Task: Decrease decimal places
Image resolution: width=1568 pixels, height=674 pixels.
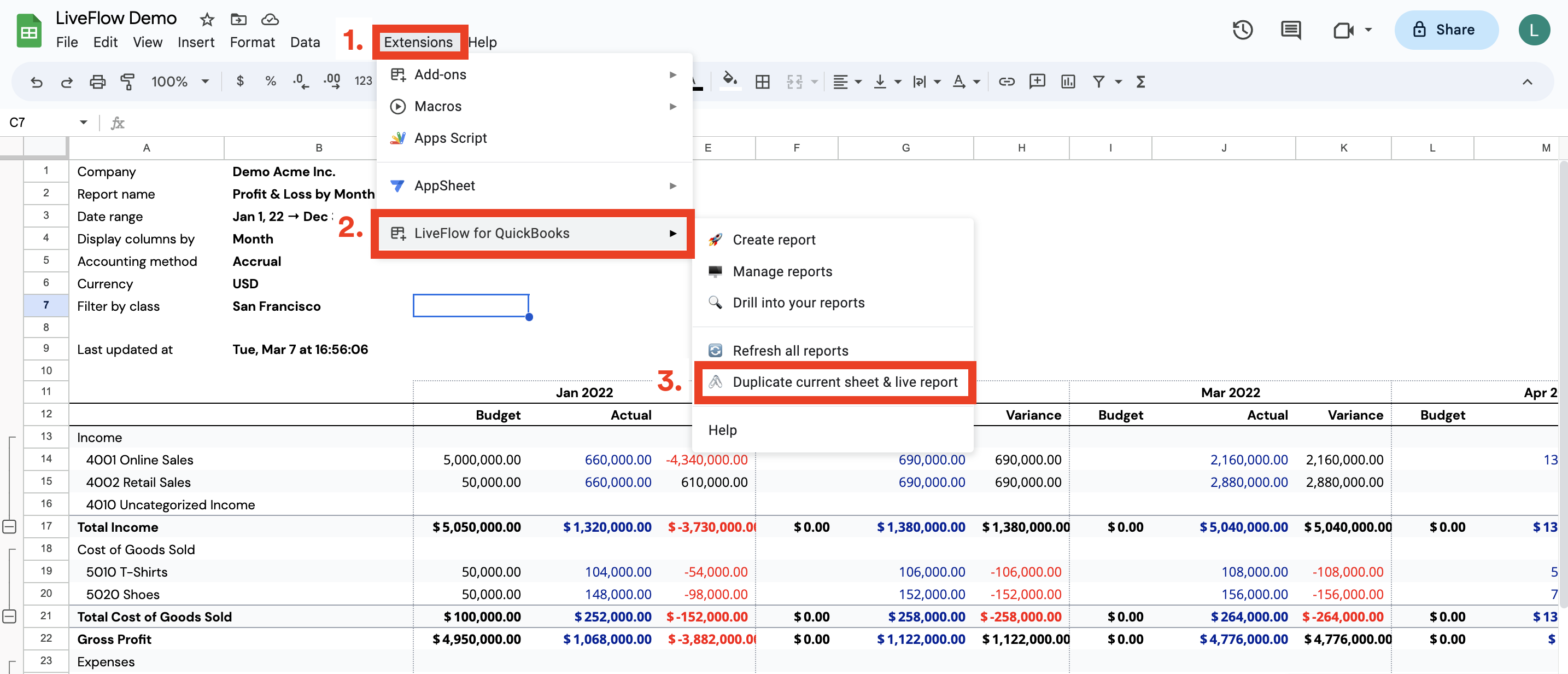Action: coord(301,82)
